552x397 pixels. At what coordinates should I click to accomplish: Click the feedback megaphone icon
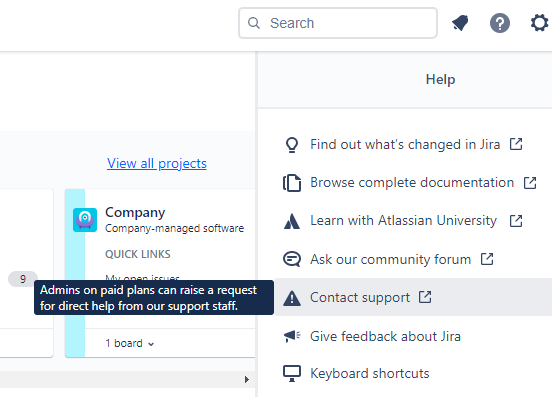pyautogui.click(x=292, y=336)
